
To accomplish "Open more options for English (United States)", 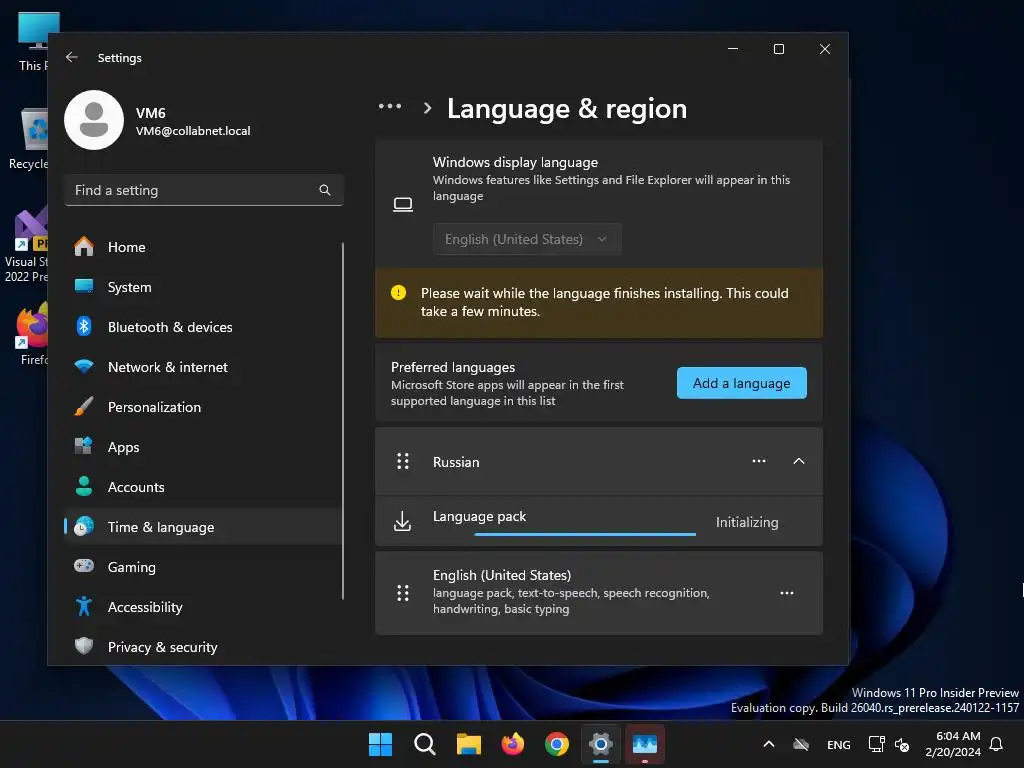I will point(786,593).
